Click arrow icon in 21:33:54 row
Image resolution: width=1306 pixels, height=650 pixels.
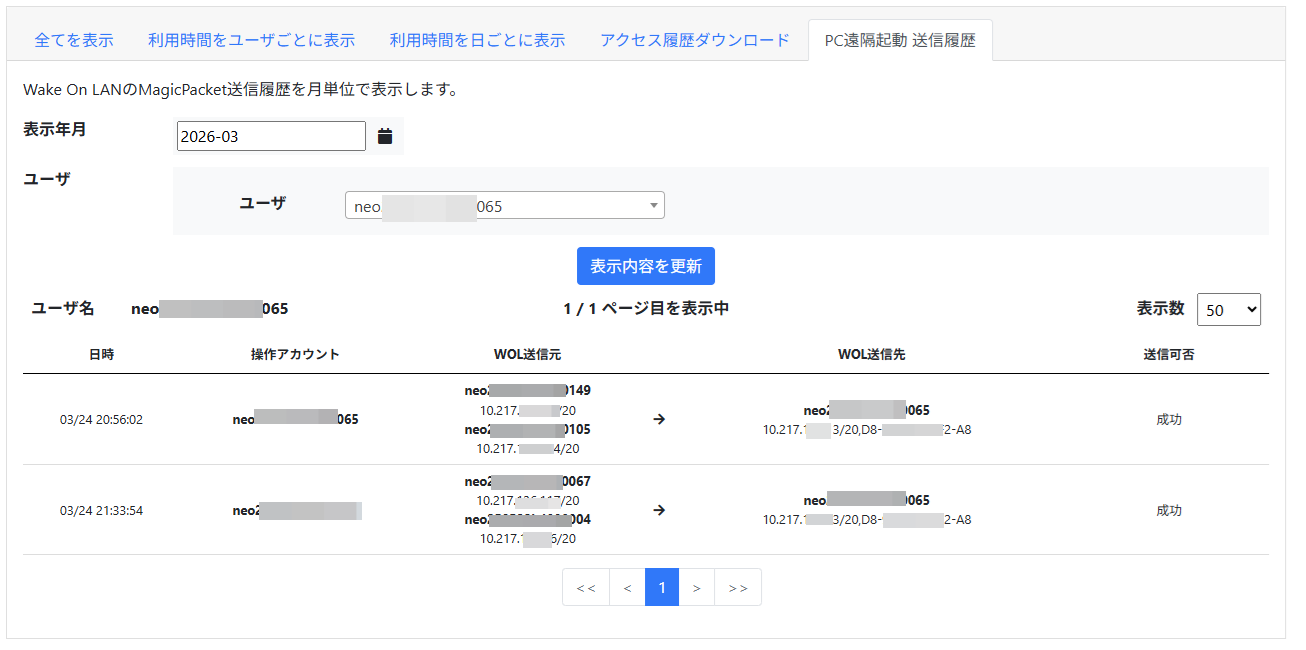pos(659,510)
